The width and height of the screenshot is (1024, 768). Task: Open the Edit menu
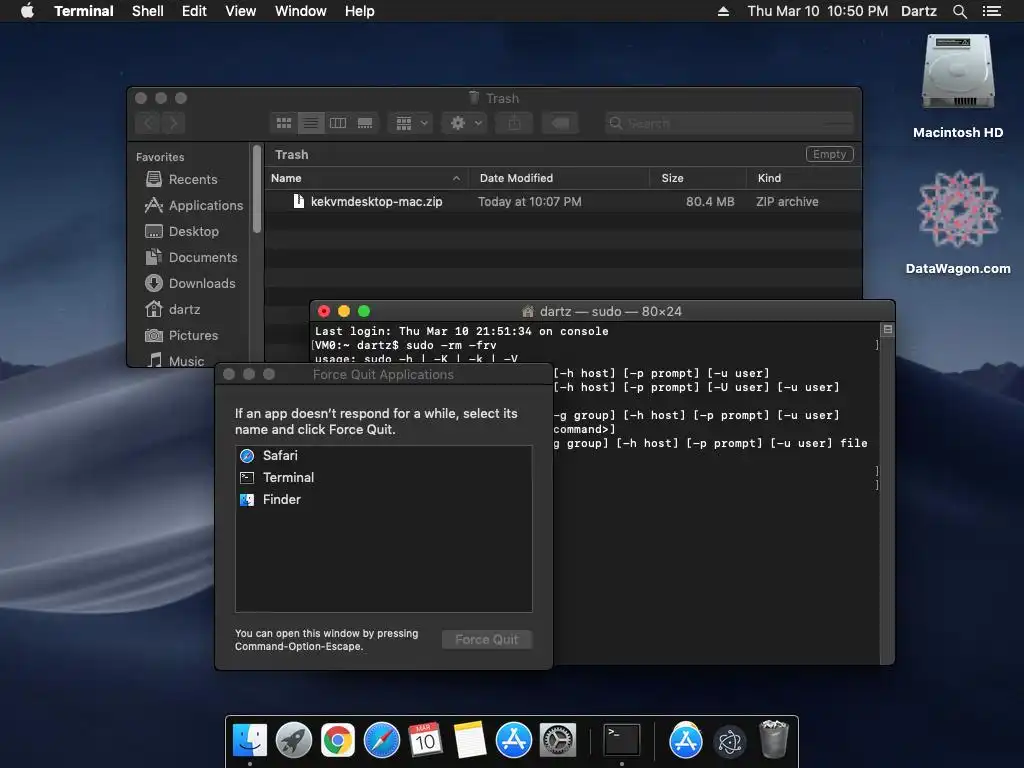point(194,11)
